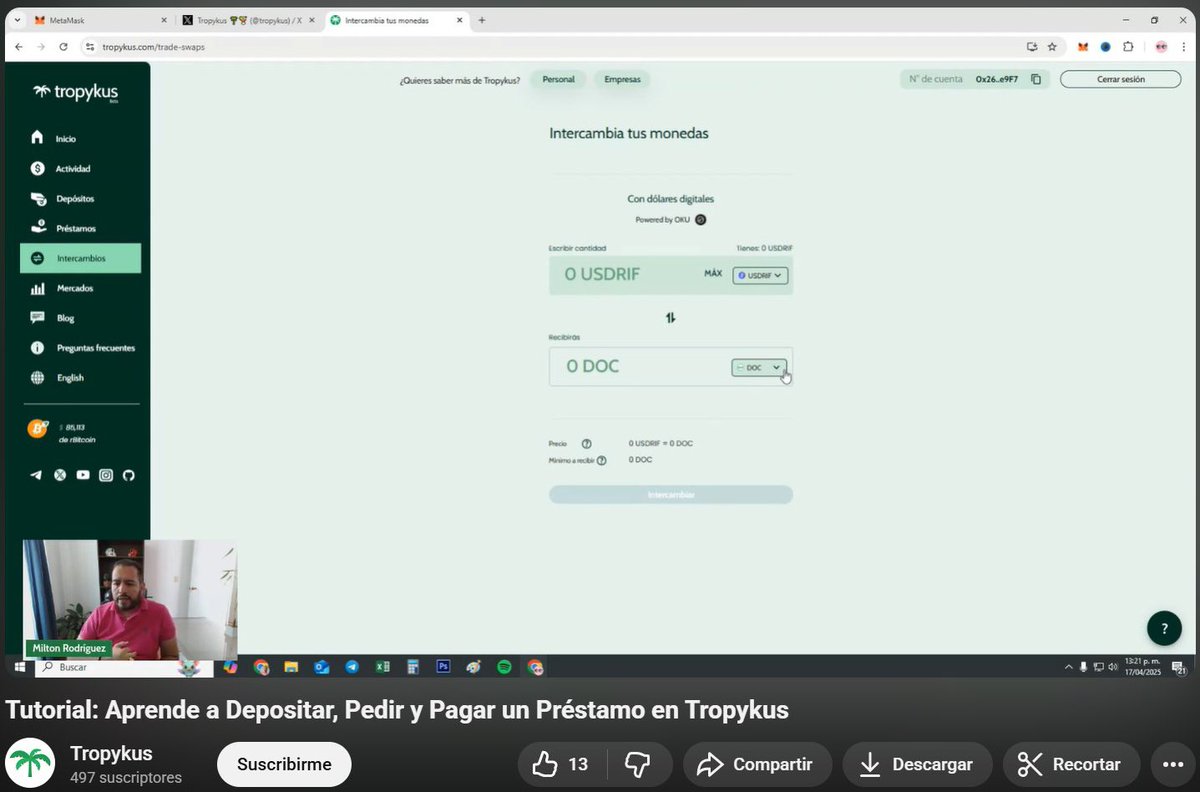
Task: Open the tab search chevron
Action: coord(16,20)
